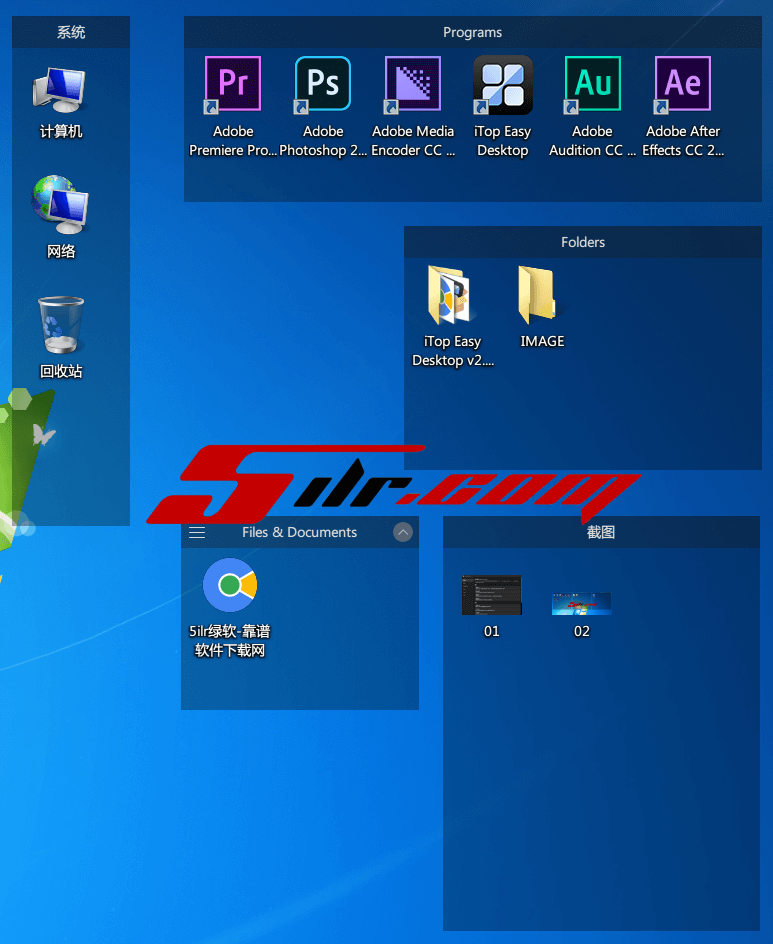The image size is (773, 944).
Task: Select the iTop Easy Desktop v2 folder
Action: (452, 295)
